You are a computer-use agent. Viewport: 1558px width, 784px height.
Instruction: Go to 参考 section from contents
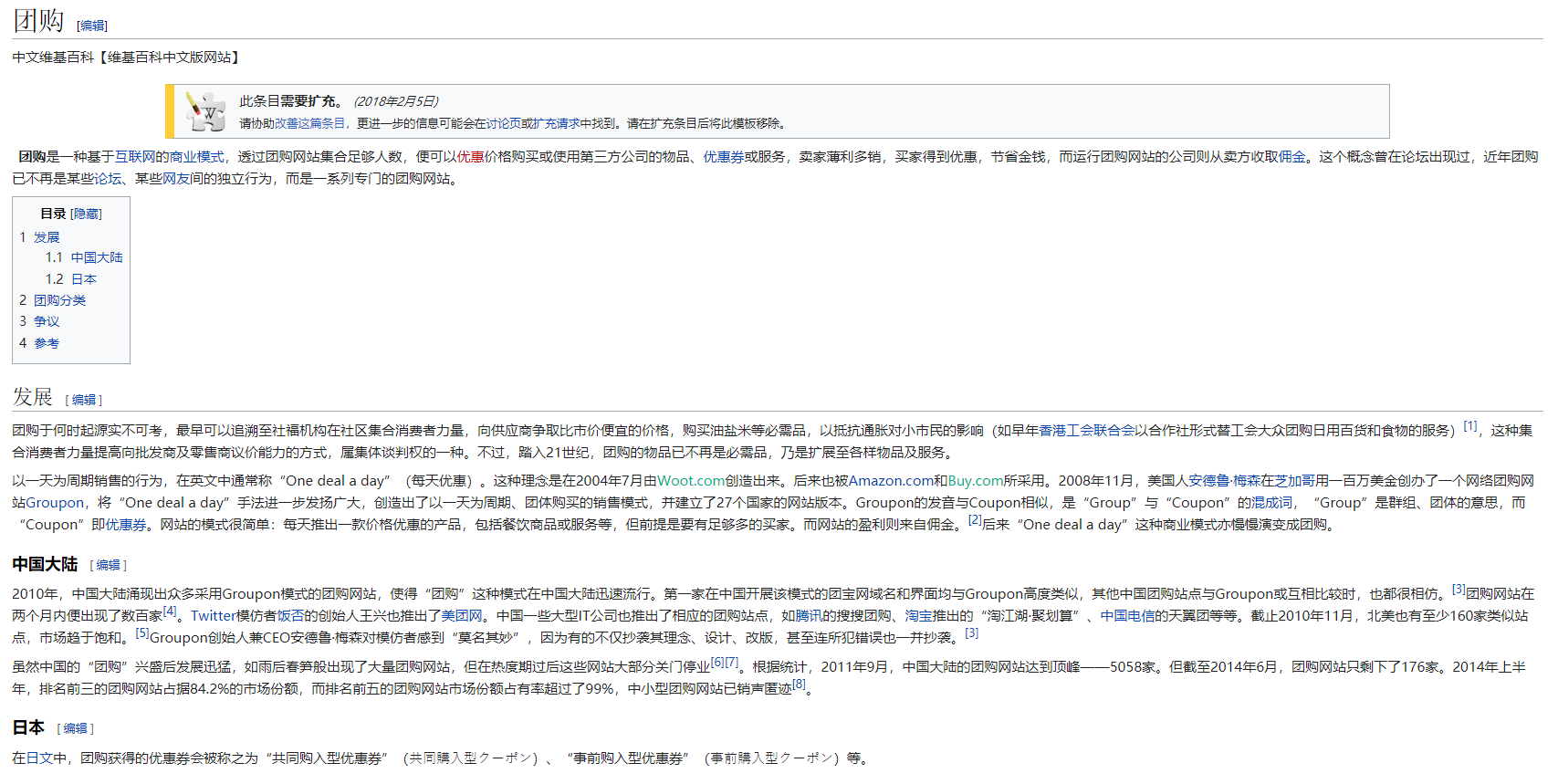click(47, 343)
